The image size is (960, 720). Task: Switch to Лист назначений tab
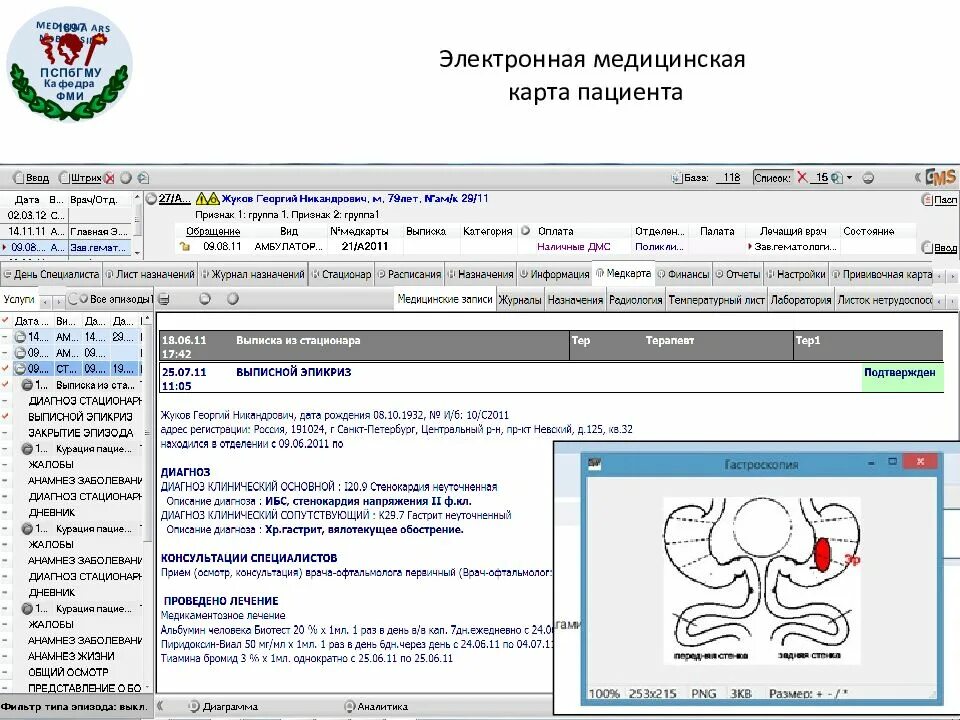click(150, 274)
